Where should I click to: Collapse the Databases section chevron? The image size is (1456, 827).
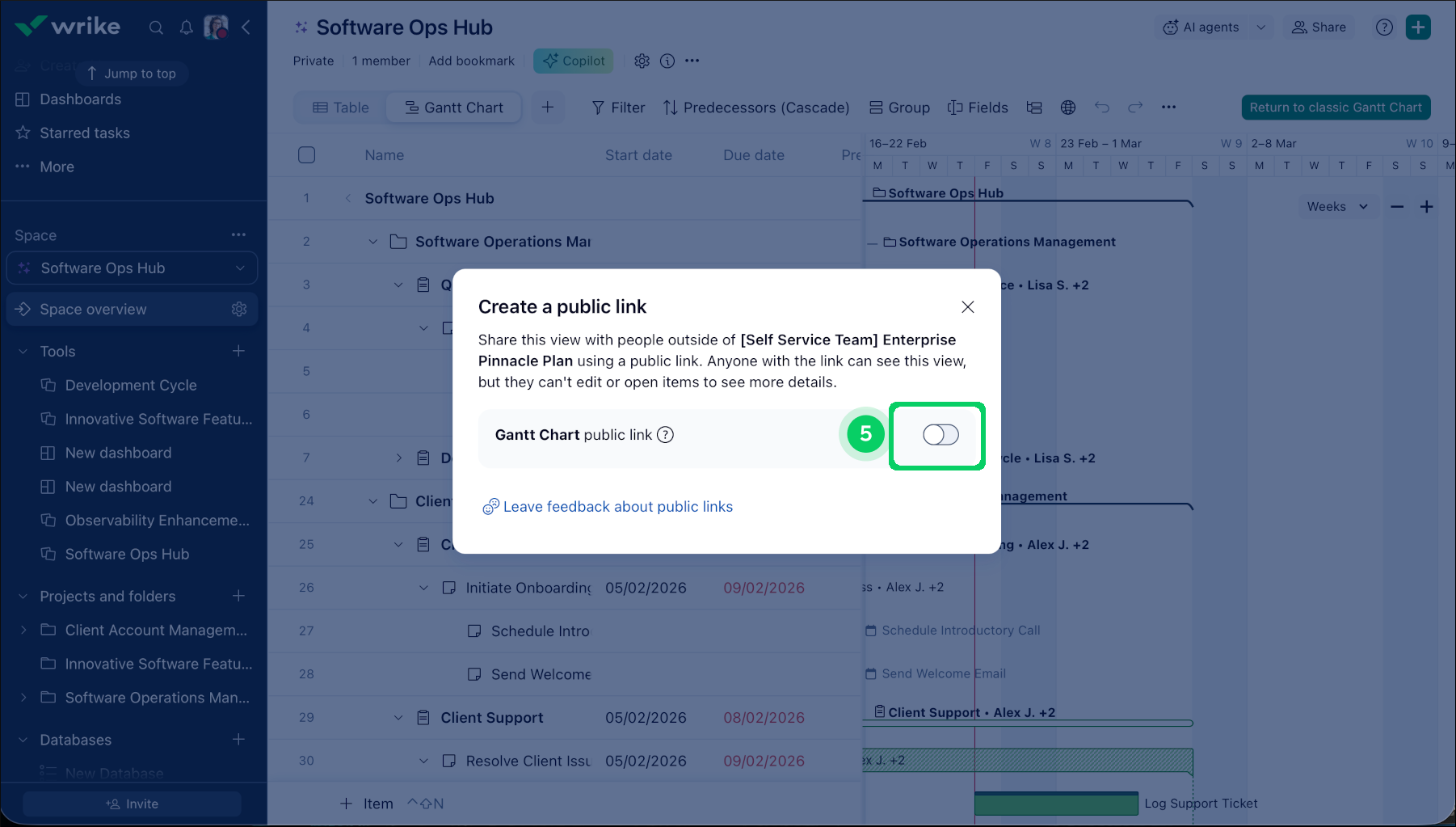tap(23, 741)
